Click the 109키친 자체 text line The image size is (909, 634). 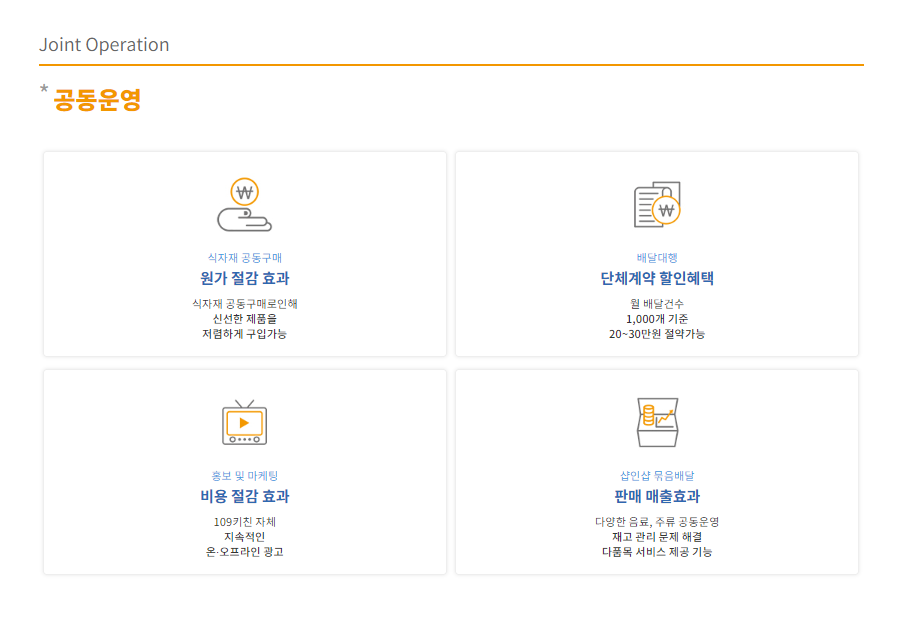[245, 522]
